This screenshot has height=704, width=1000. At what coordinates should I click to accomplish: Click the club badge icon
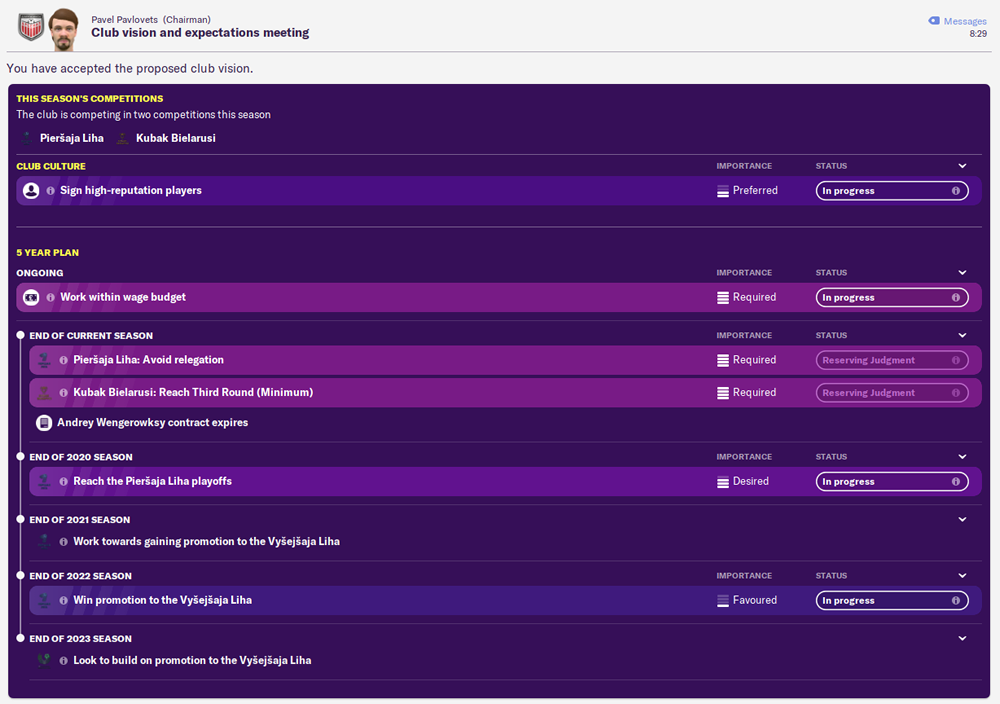coord(31,28)
